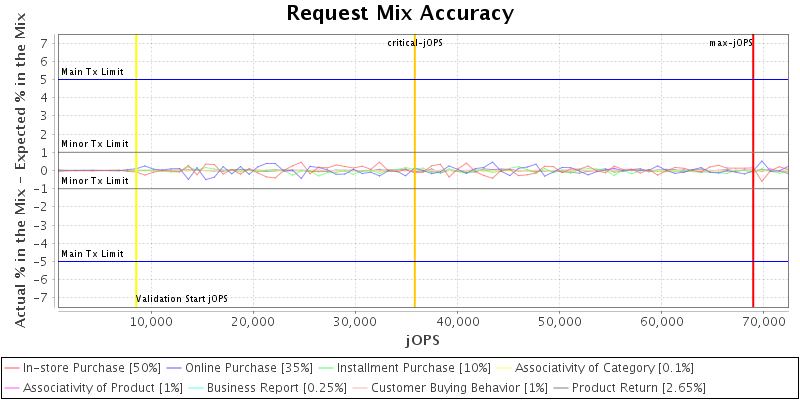Click the Request Mix Accuracy chart title
The width and height of the screenshot is (800, 400).
pyautogui.click(x=400, y=13)
